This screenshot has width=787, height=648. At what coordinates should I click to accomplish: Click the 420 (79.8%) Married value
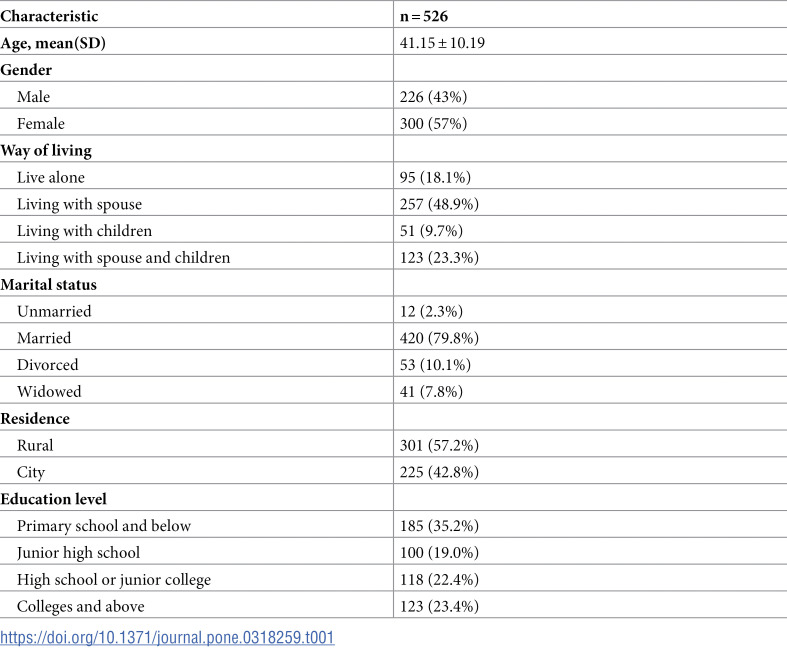[x=439, y=338]
